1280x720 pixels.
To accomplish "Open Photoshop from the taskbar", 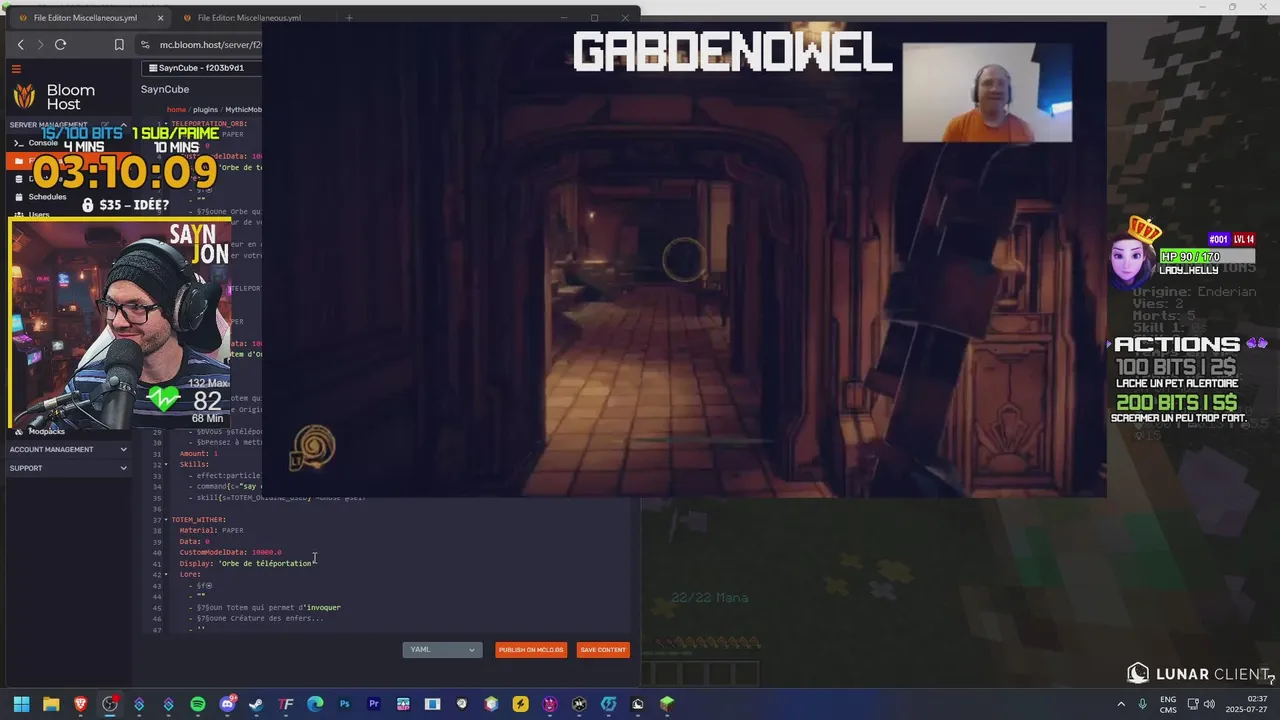I will [344, 704].
